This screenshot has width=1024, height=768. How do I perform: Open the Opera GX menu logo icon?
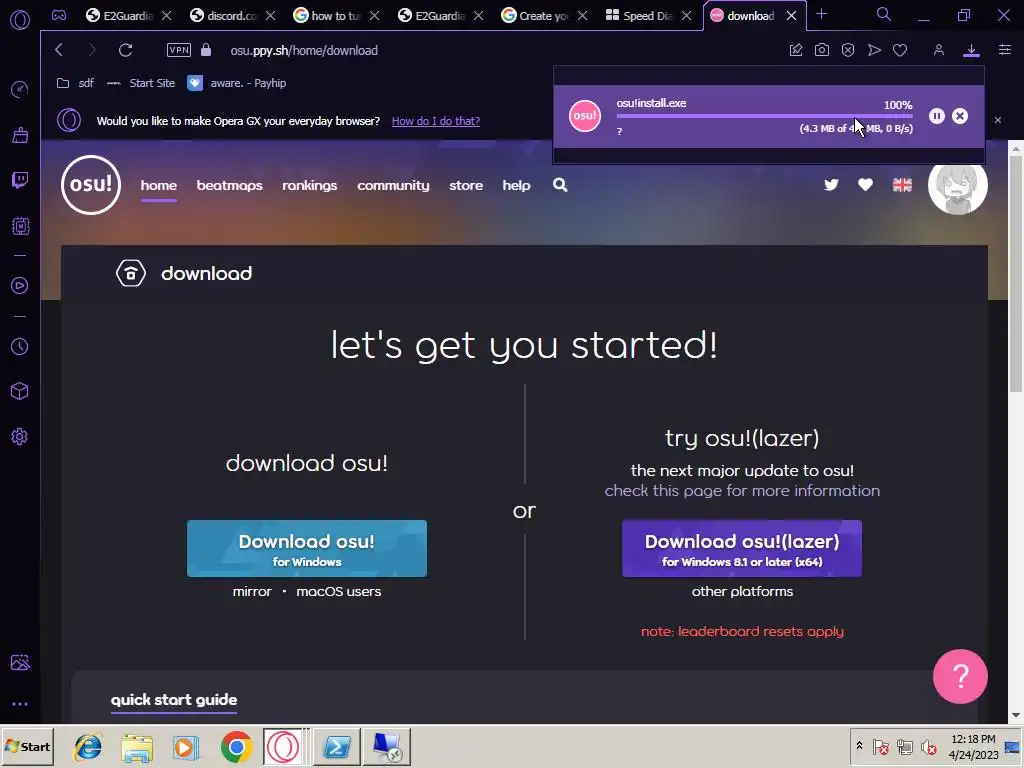20,19
